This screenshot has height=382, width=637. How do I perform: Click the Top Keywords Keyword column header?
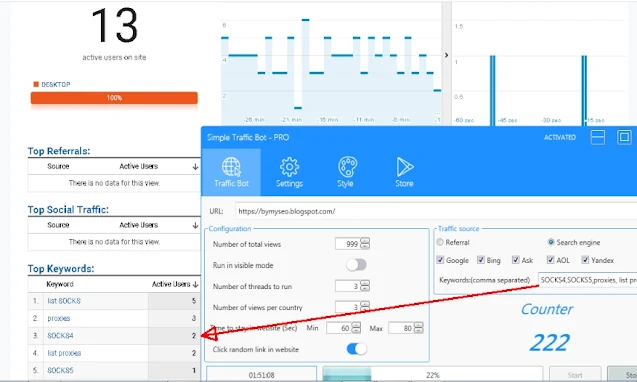tap(60, 284)
